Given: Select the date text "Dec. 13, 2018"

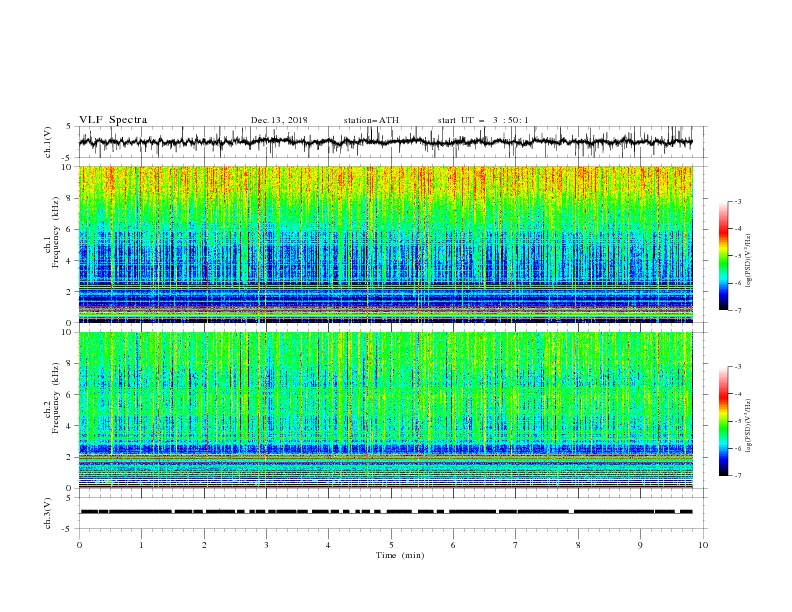Looking at the screenshot, I should click(x=279, y=120).
